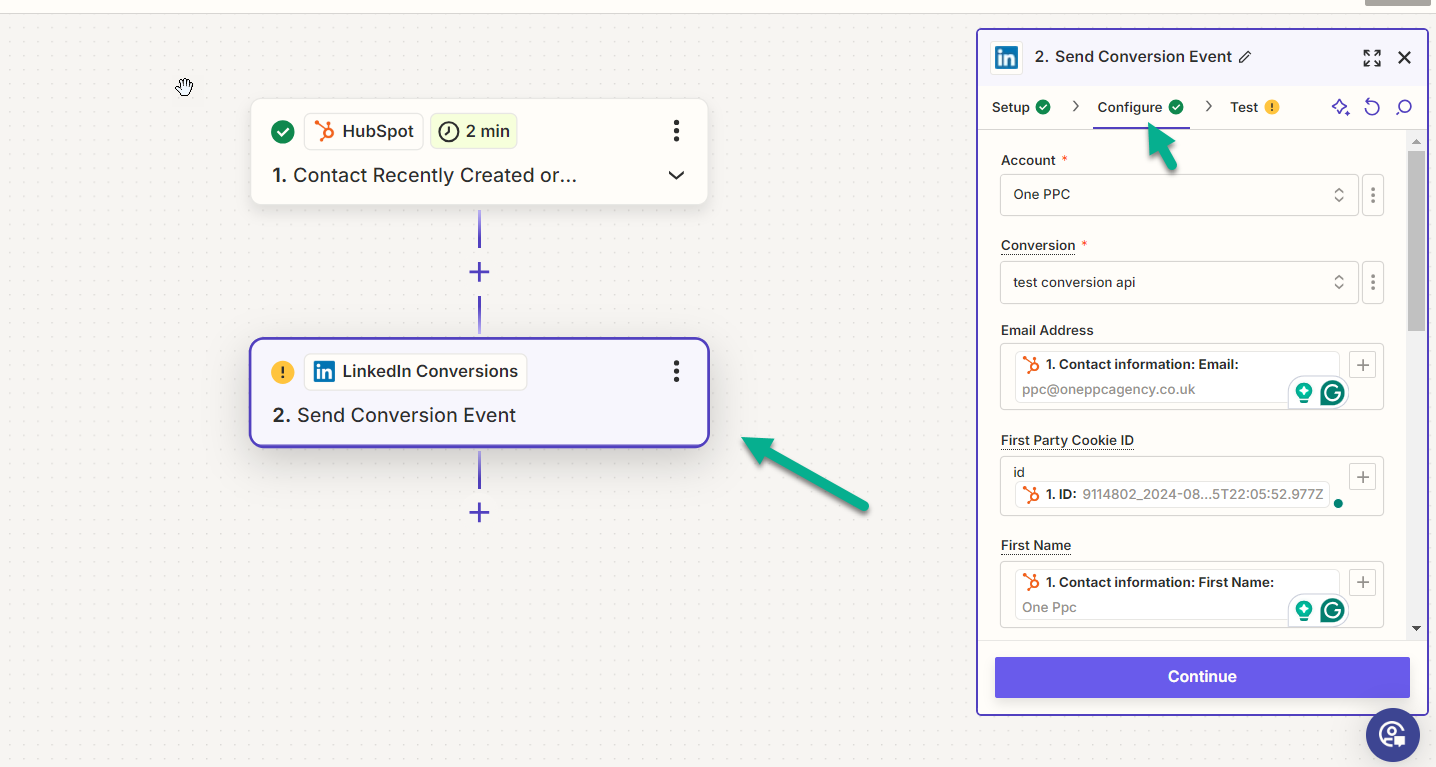
Task: Click the Grammarly icon in Email Address field
Action: [x=1332, y=393]
